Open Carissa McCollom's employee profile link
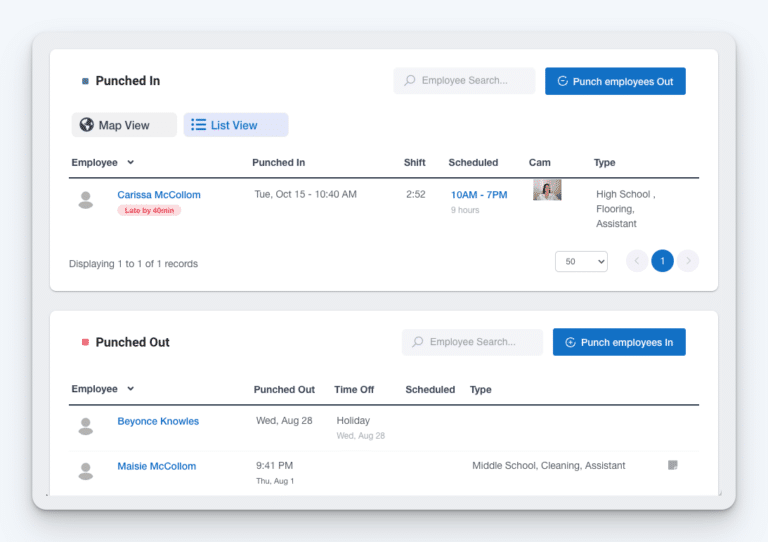 click(x=159, y=195)
